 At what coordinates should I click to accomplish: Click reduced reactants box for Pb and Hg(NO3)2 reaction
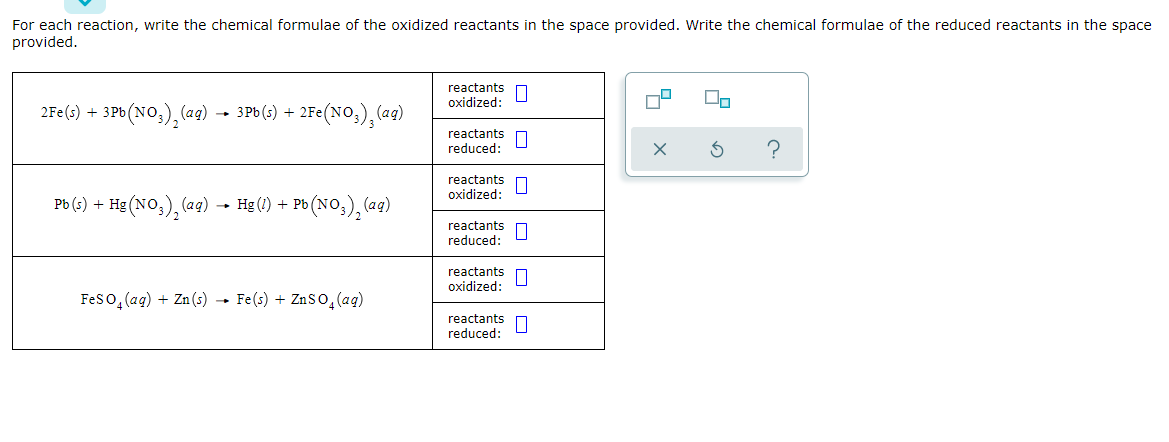point(522,233)
